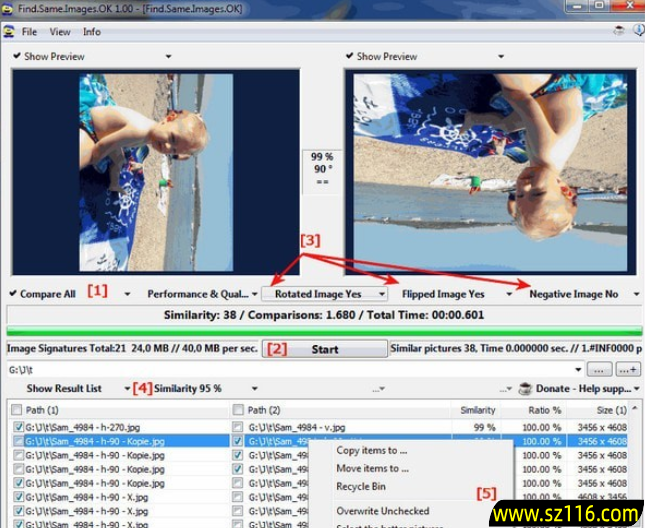Click the right preview image

[489, 172]
